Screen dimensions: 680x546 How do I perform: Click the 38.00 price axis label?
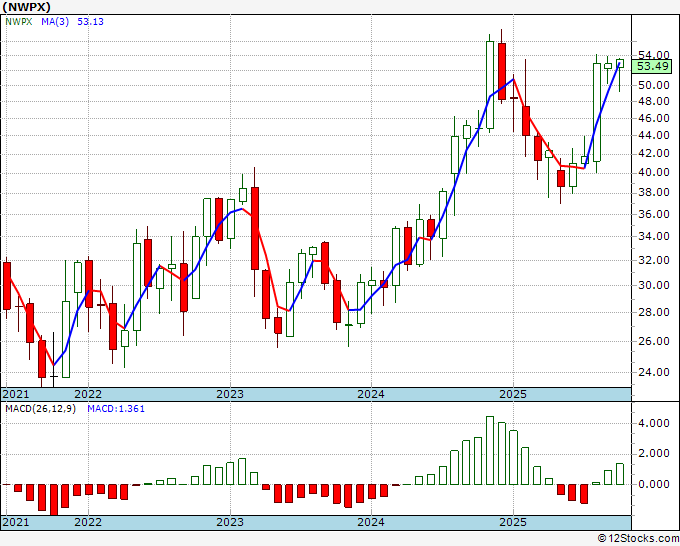pyautogui.click(x=654, y=193)
